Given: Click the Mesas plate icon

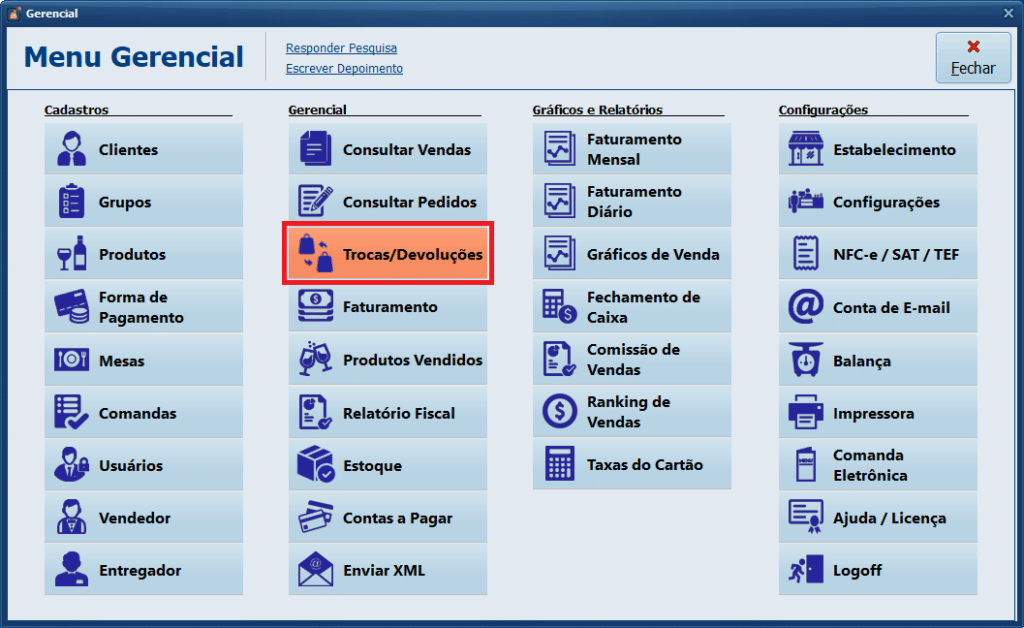Looking at the screenshot, I should click(x=72, y=361).
